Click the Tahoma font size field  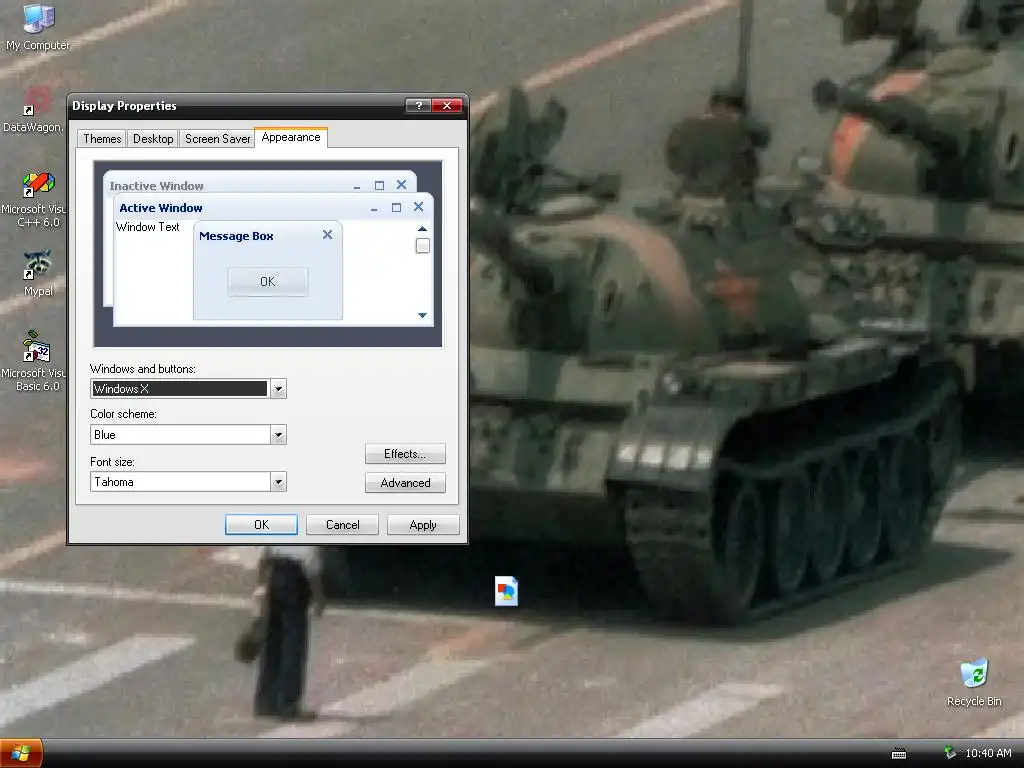pos(180,482)
